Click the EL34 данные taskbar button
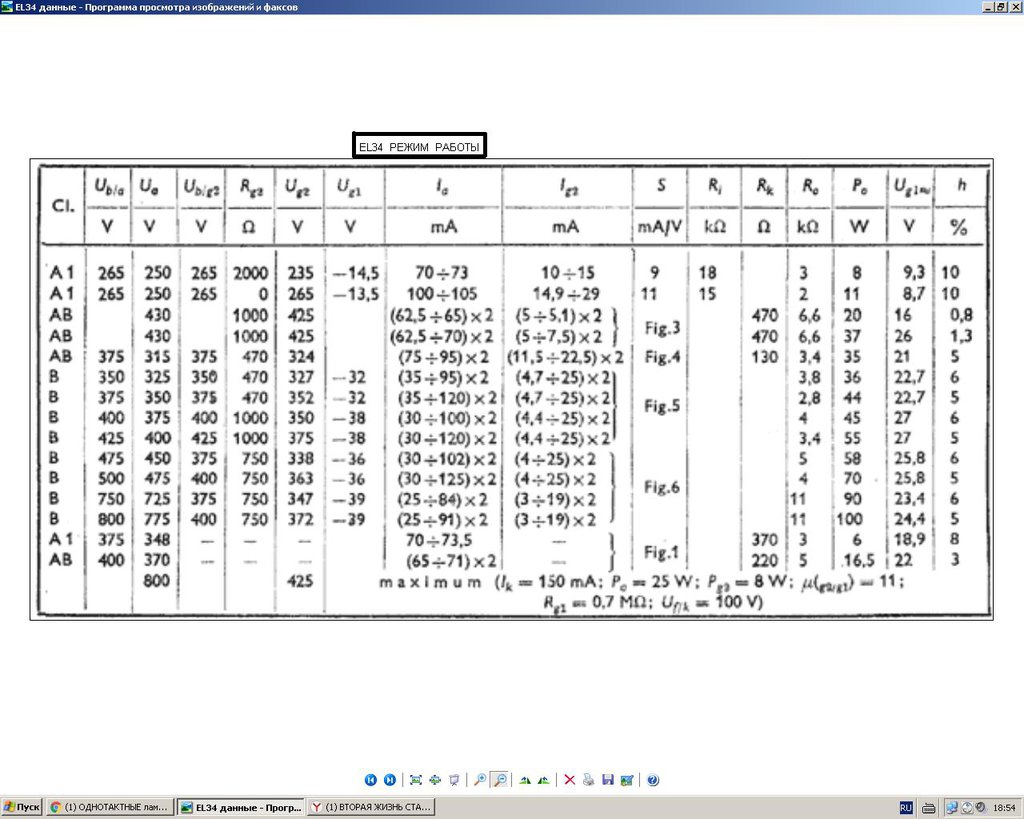1024x819 pixels. 241,807
